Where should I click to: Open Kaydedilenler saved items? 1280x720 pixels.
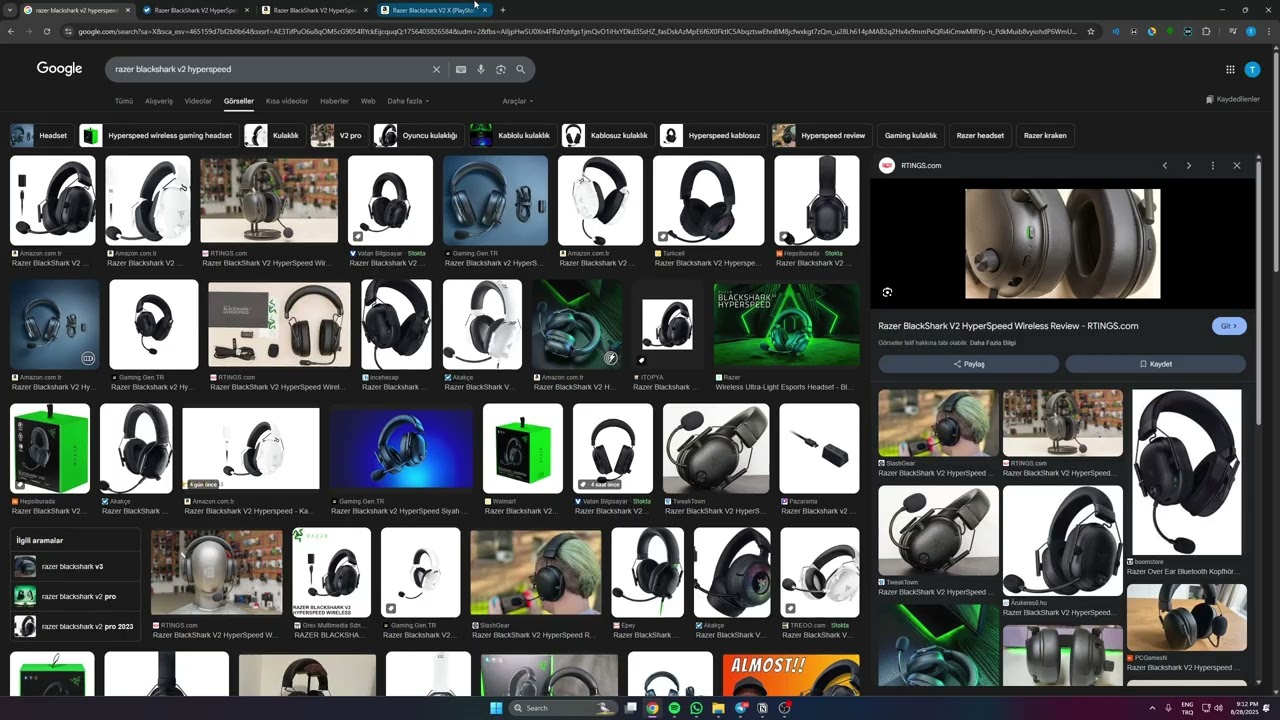(1232, 99)
